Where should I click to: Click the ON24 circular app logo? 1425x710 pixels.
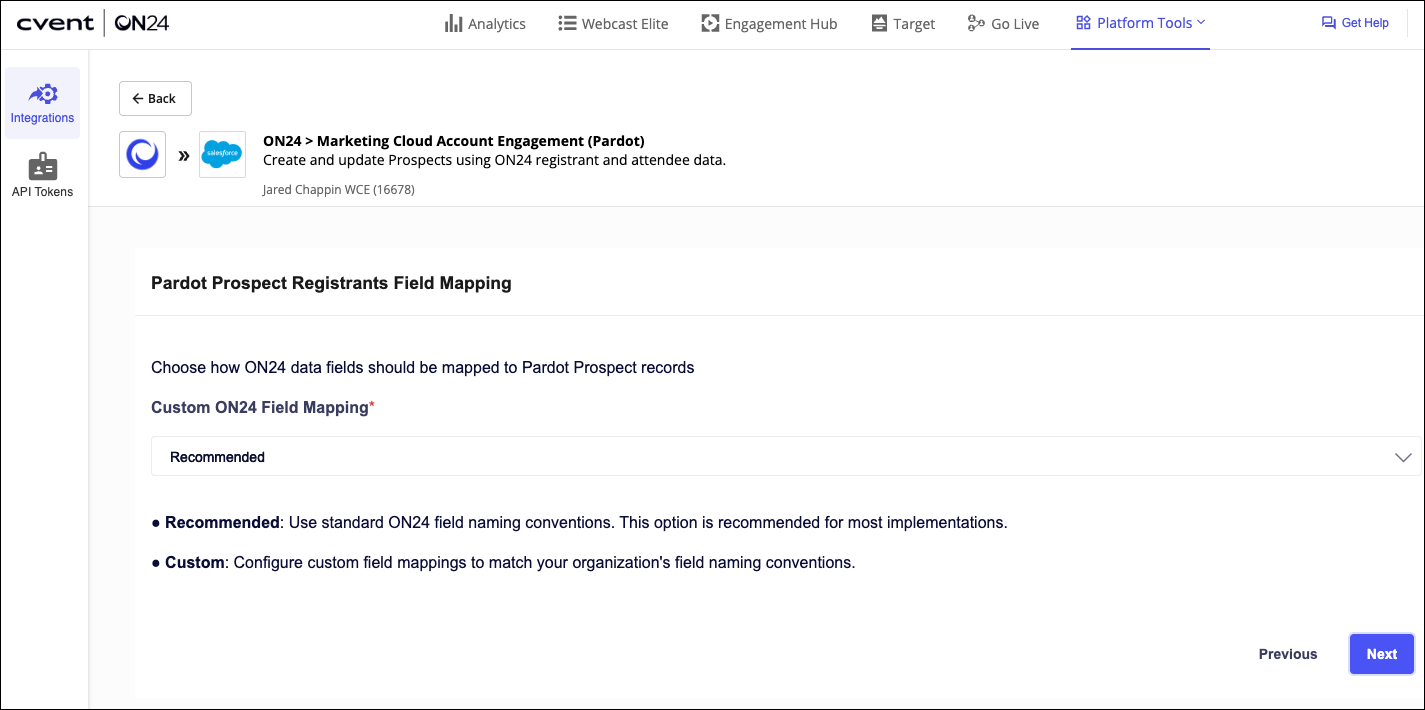[x=142, y=154]
